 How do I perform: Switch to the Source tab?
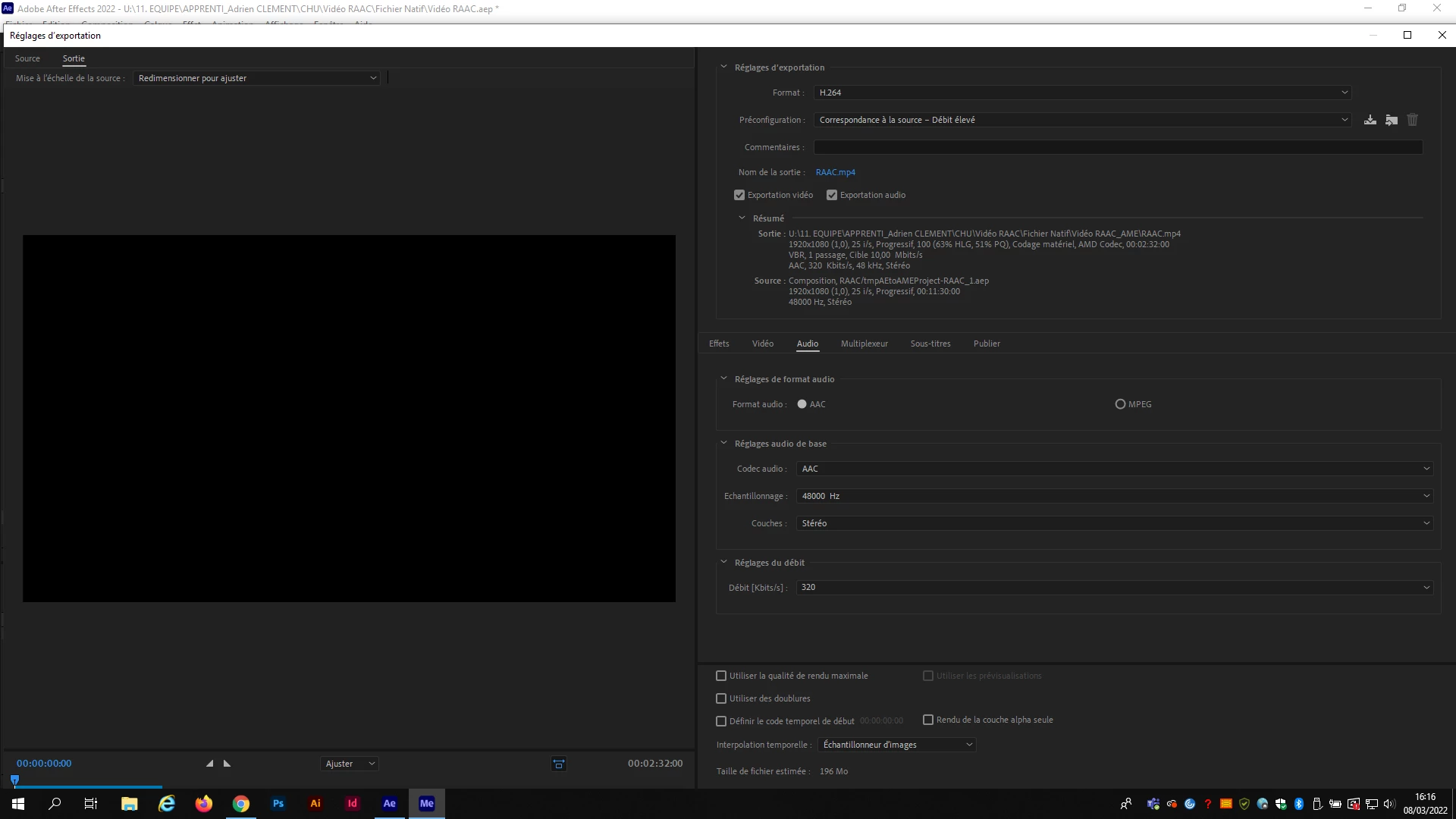pyautogui.click(x=27, y=58)
